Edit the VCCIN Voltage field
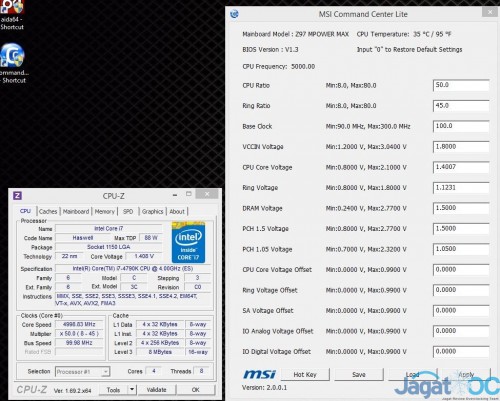The image size is (500, 401). point(461,147)
